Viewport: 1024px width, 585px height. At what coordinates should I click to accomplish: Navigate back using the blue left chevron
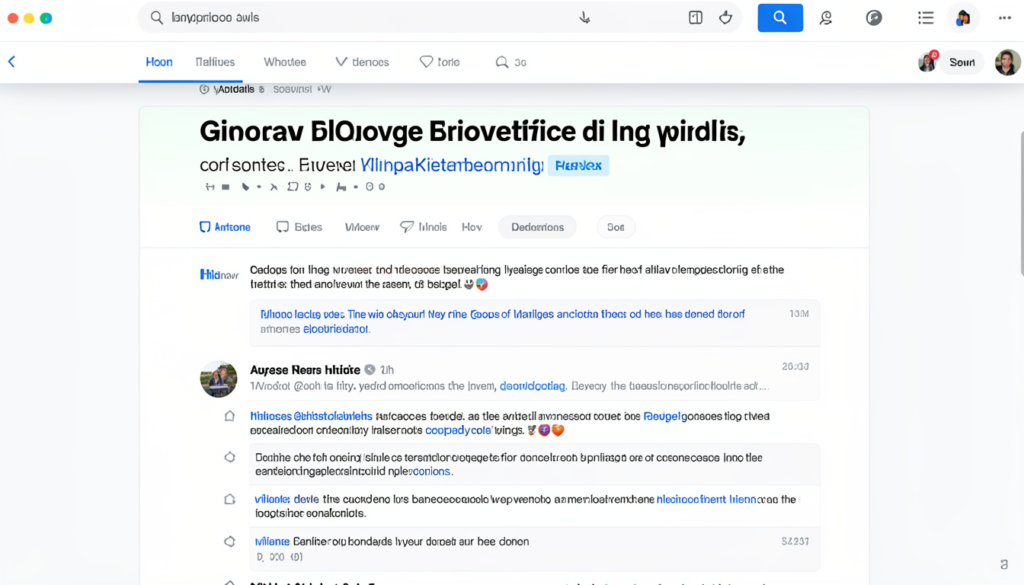[x=11, y=61]
